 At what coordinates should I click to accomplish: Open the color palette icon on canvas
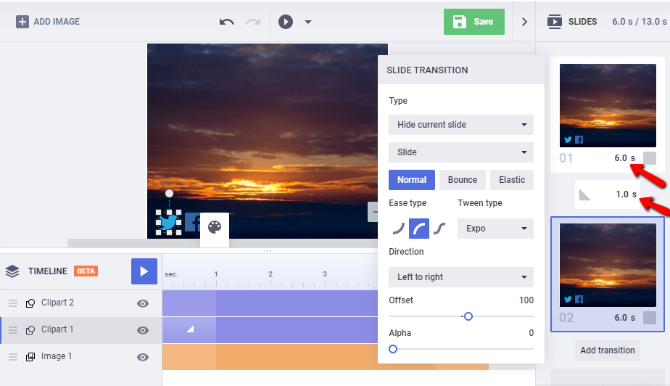point(215,227)
